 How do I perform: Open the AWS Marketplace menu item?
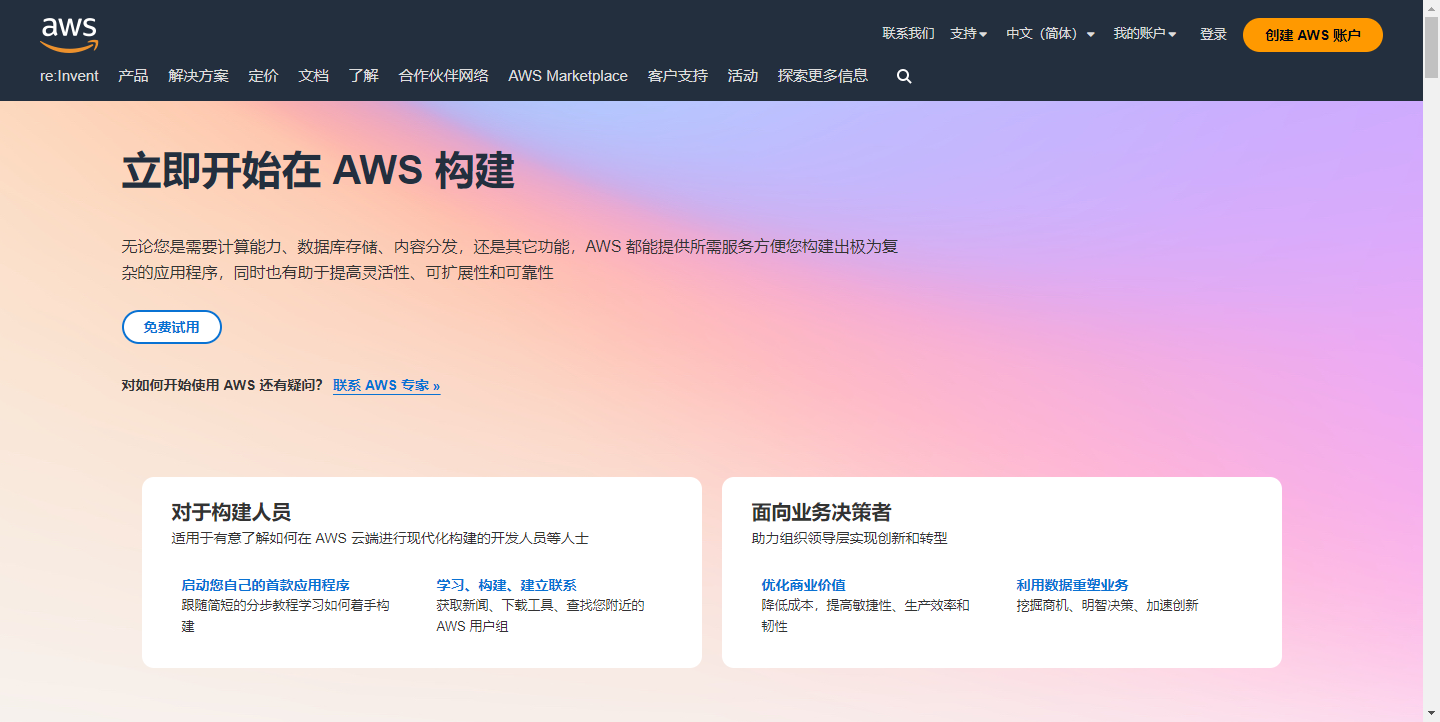(568, 76)
